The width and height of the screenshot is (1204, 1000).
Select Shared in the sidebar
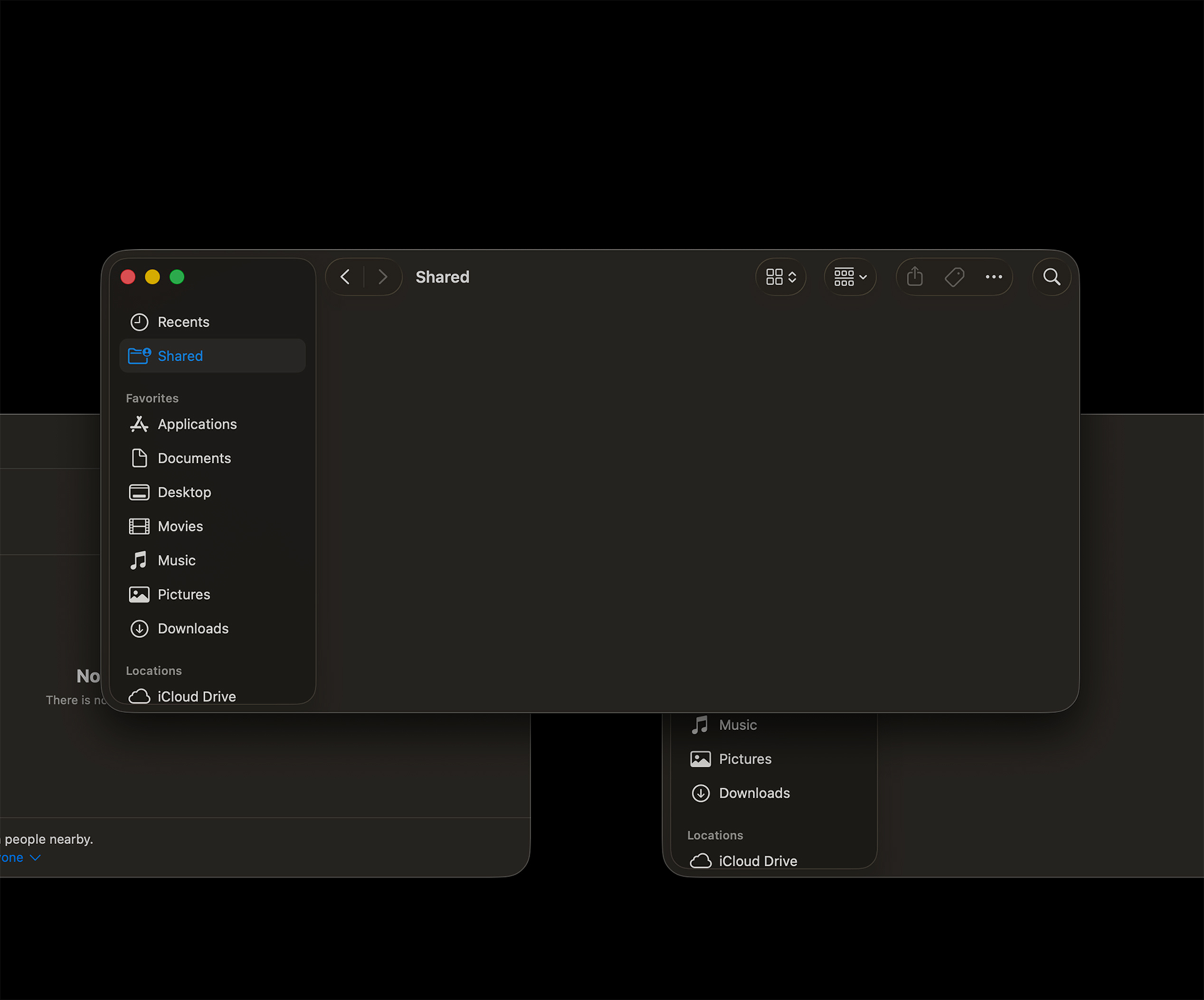tap(180, 355)
